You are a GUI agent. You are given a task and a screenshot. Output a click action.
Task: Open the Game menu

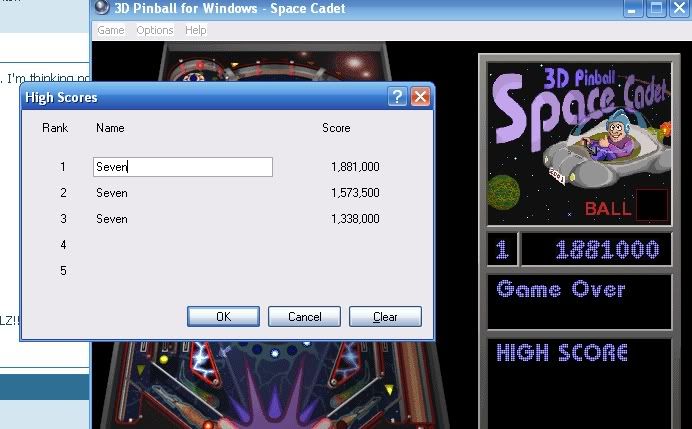(x=111, y=30)
